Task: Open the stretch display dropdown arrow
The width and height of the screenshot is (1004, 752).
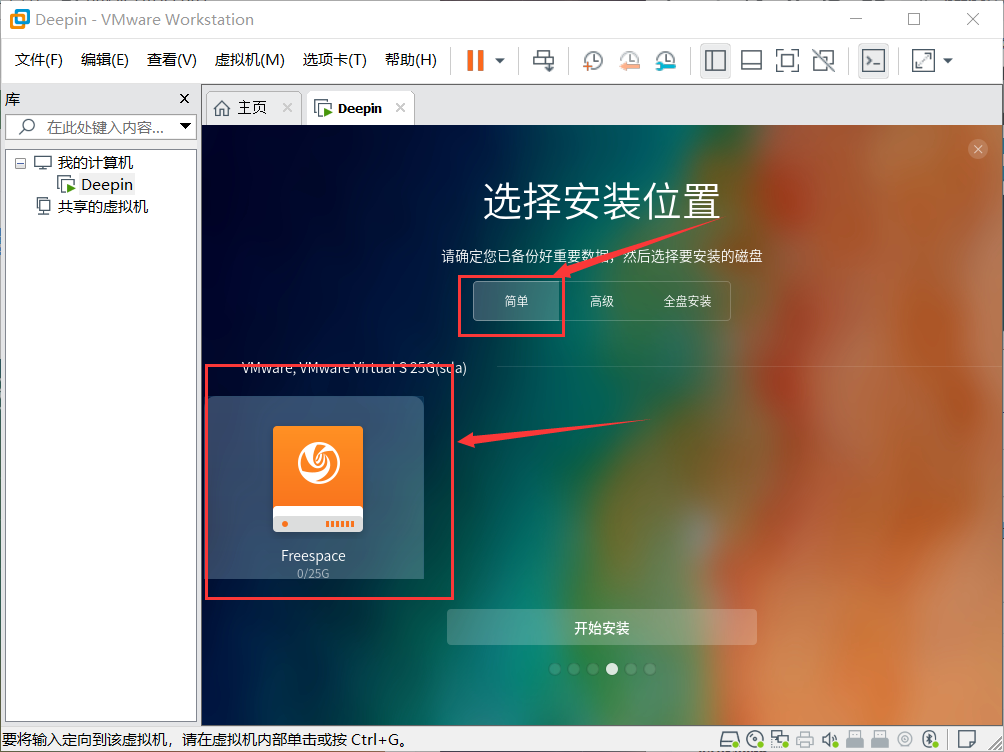Action: pos(948,61)
